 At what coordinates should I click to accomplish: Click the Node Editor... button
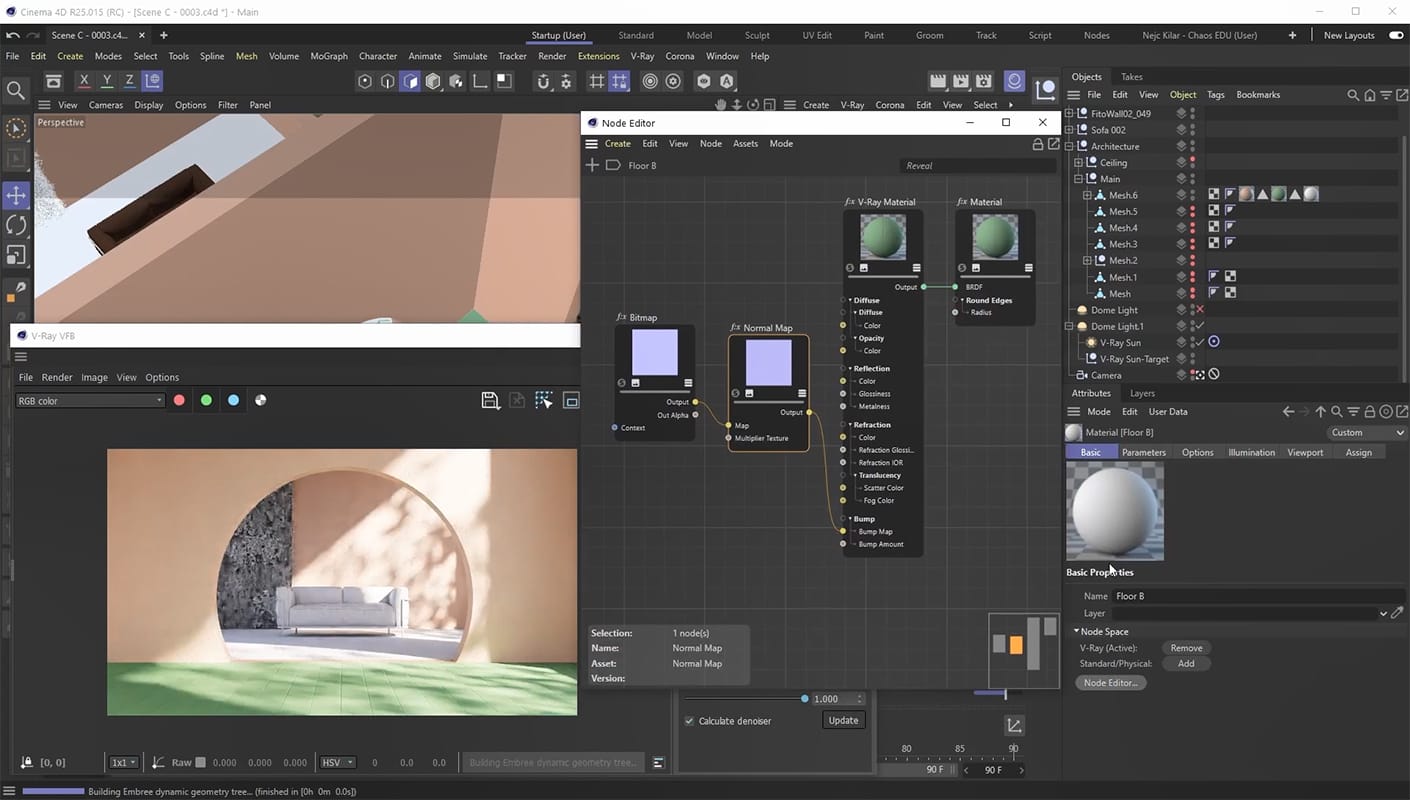[1110, 683]
